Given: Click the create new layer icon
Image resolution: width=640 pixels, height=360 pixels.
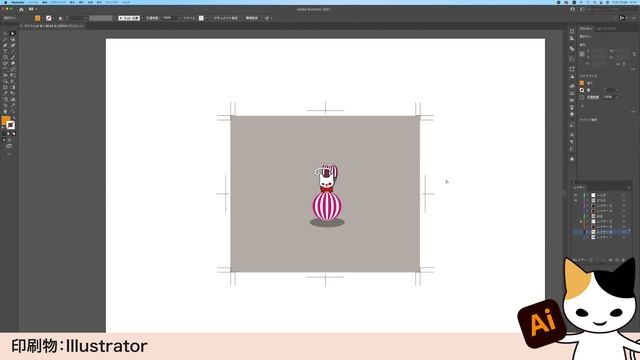Looking at the screenshot, I should pyautogui.click(x=617, y=260).
